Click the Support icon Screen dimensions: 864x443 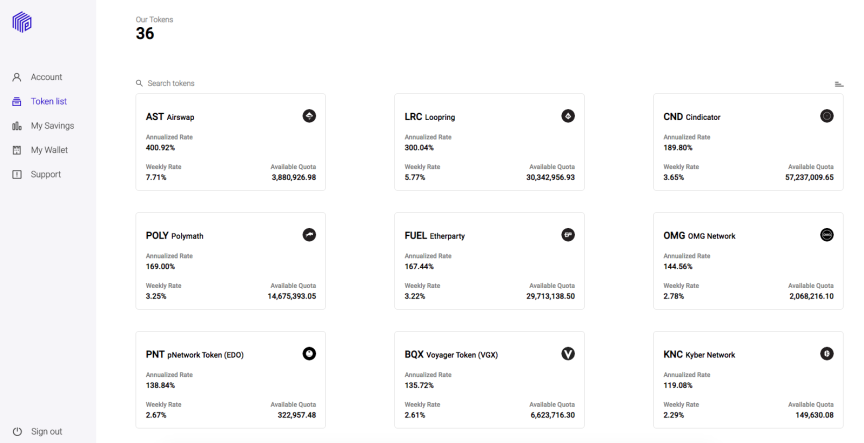coord(17,174)
